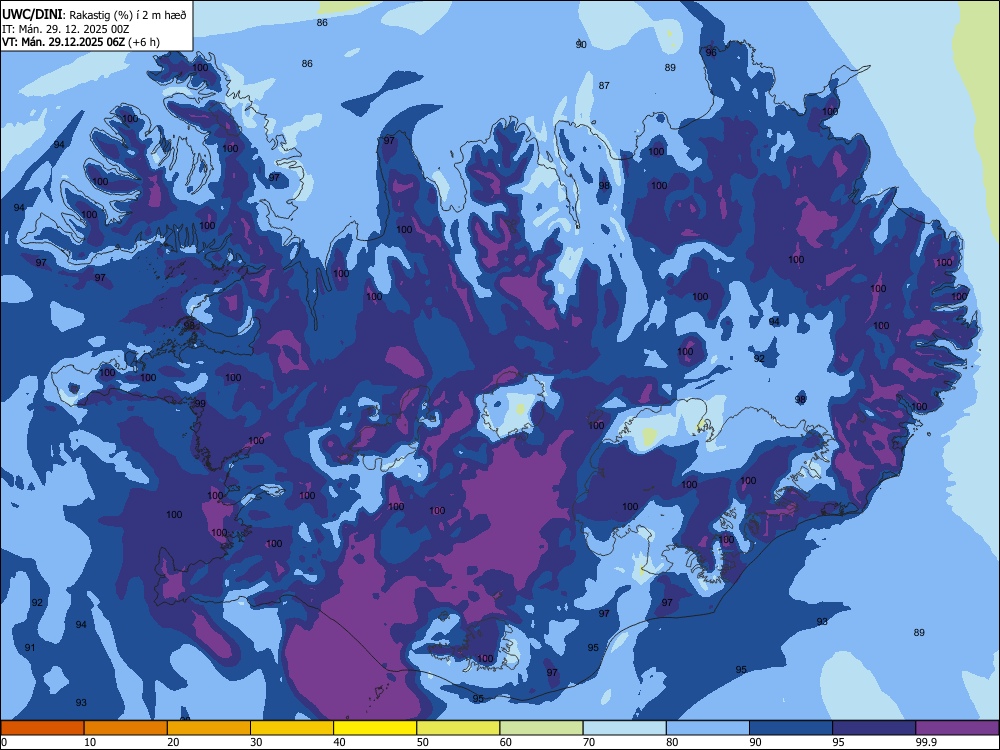Select the legend tick label '20'
The width and height of the screenshot is (1000, 750).
(173, 742)
